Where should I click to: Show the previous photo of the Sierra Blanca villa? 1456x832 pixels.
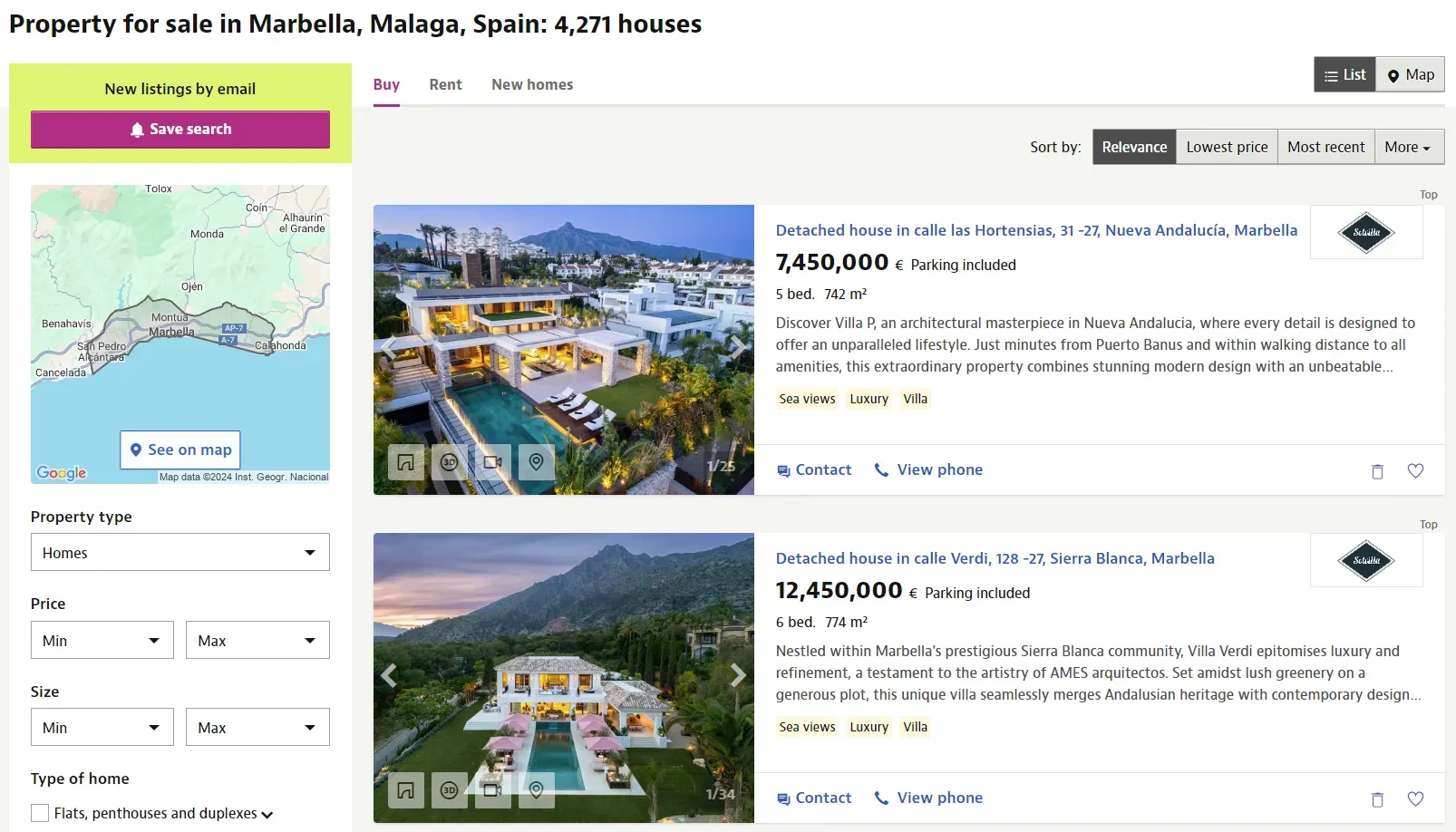point(389,675)
